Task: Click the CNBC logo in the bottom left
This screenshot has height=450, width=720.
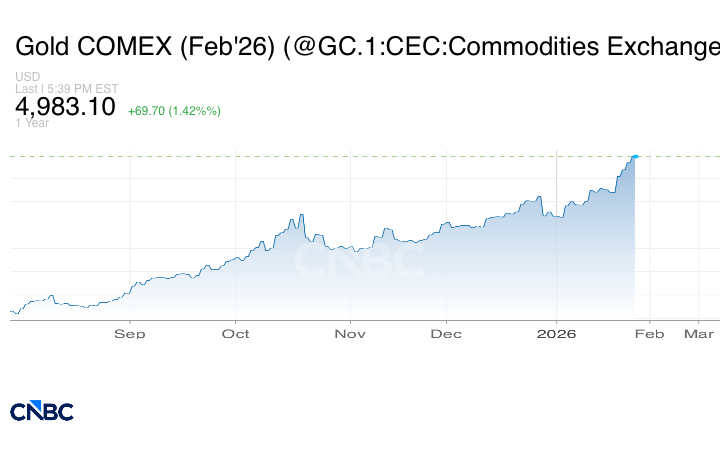Action: coord(42,411)
